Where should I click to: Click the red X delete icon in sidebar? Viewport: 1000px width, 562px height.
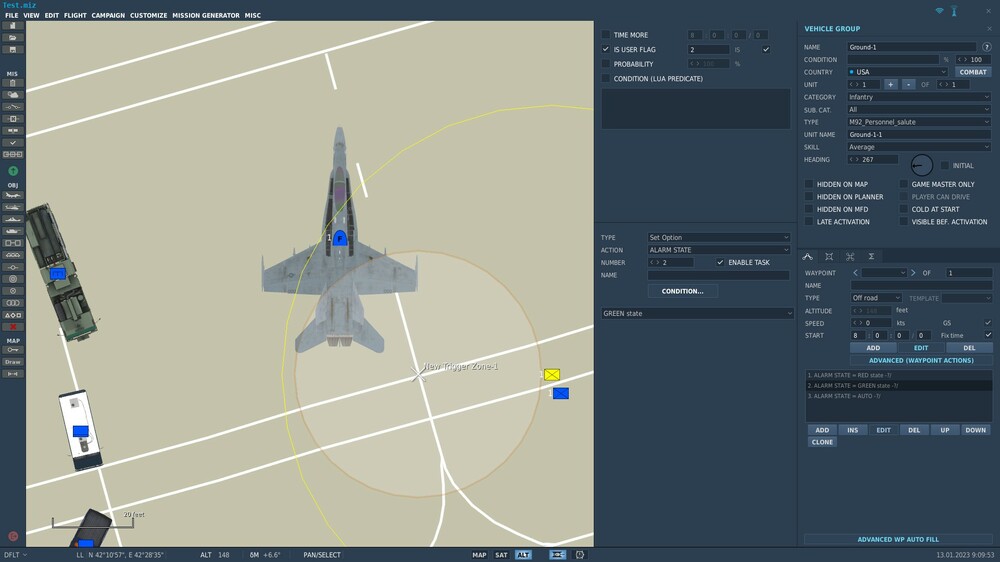pos(13,327)
